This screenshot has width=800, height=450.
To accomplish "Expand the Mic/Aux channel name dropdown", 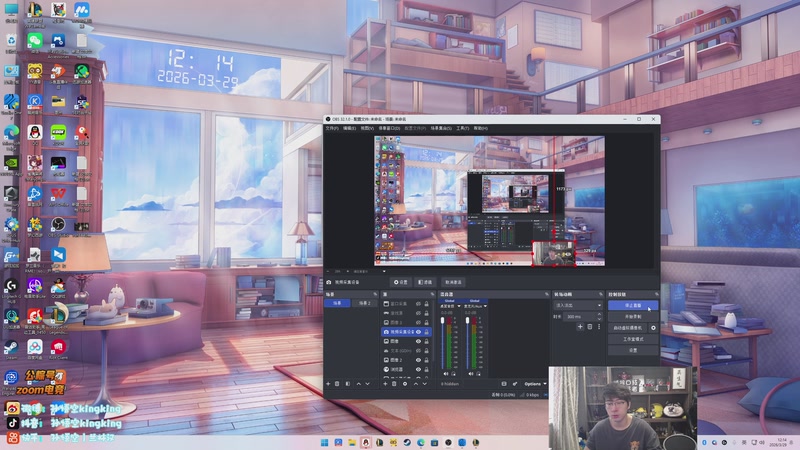I will 485,306.
